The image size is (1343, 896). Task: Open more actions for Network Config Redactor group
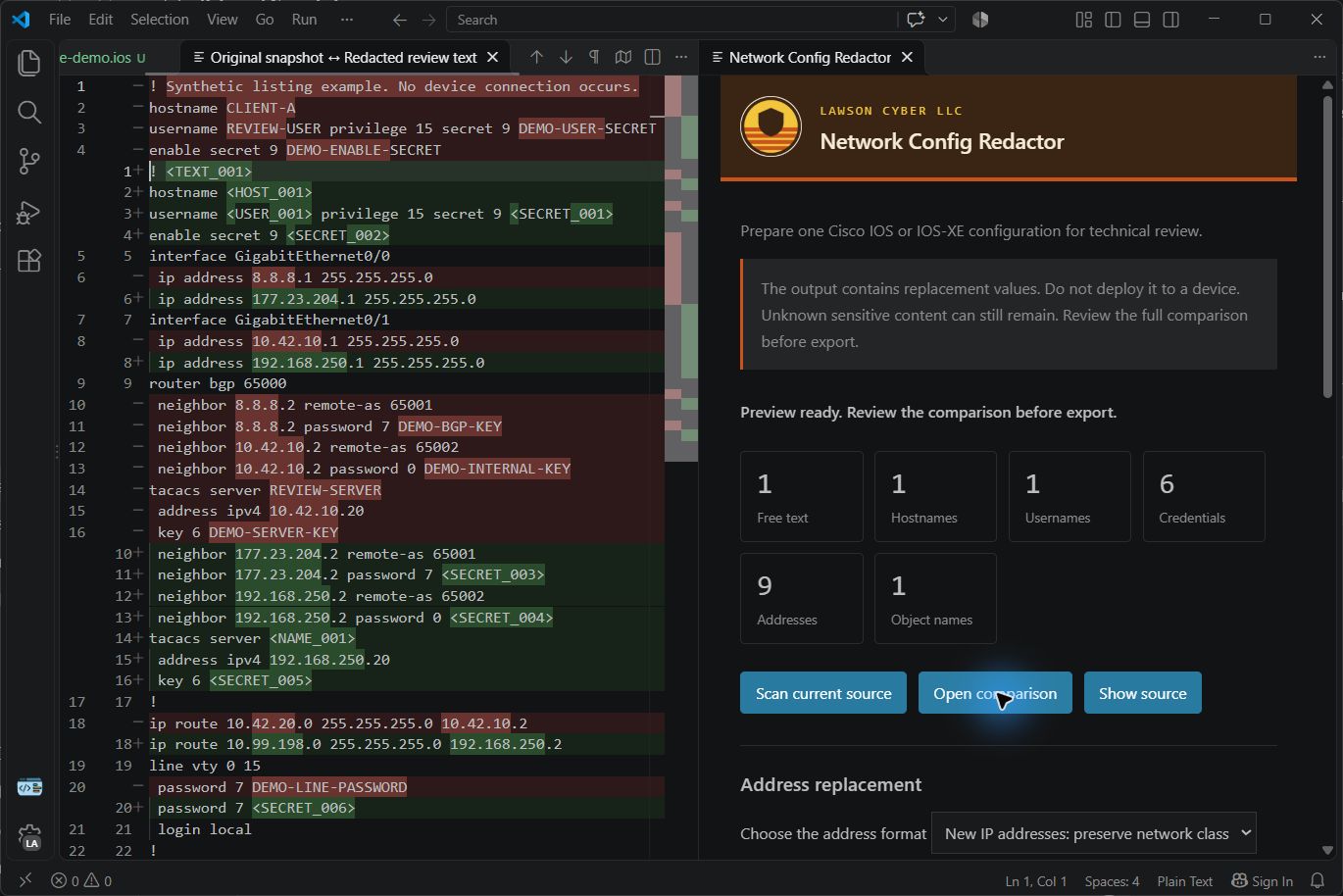1319,57
